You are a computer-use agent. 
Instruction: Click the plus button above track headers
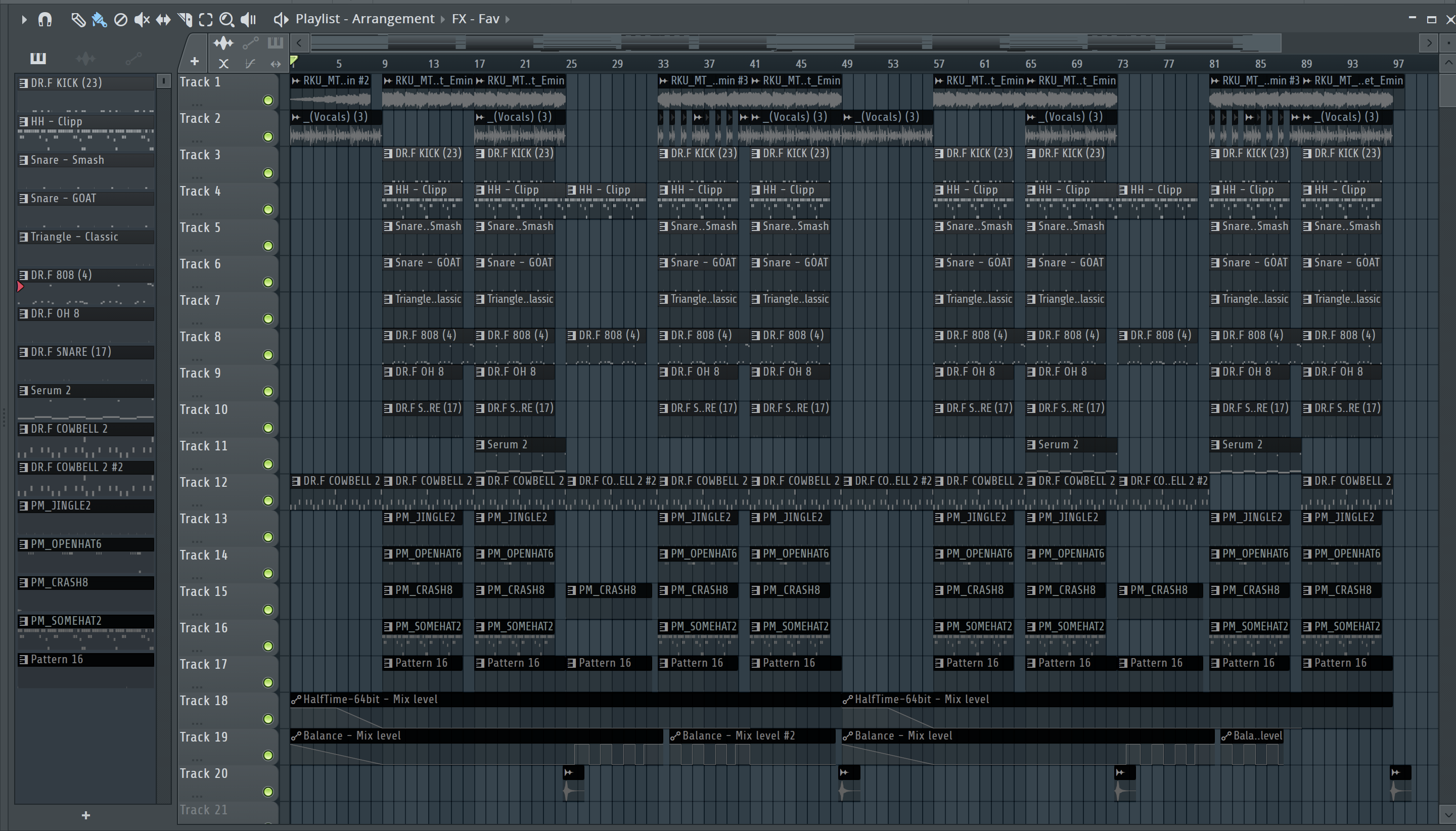tap(195, 62)
